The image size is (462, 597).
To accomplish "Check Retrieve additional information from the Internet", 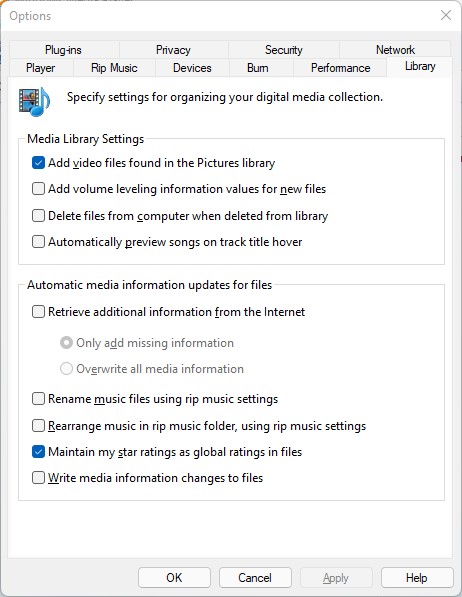I will [38, 312].
